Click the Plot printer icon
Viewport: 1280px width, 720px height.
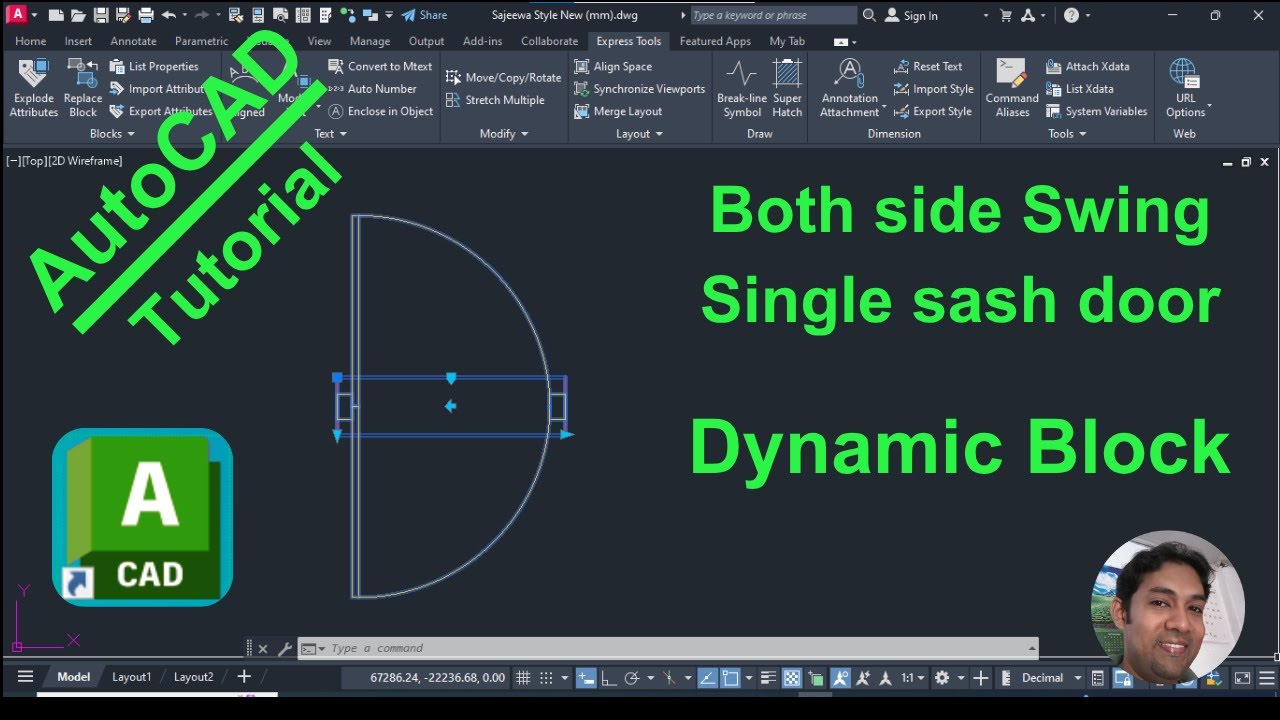point(146,15)
